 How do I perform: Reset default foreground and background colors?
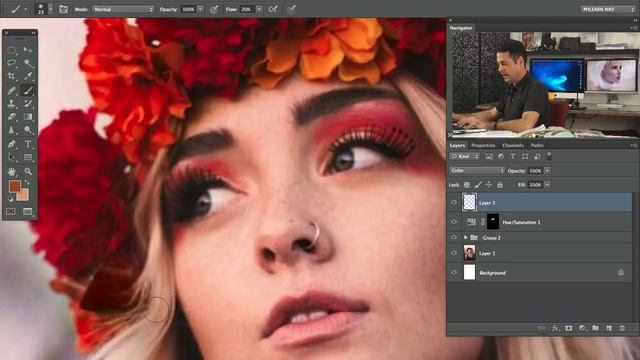point(11,199)
